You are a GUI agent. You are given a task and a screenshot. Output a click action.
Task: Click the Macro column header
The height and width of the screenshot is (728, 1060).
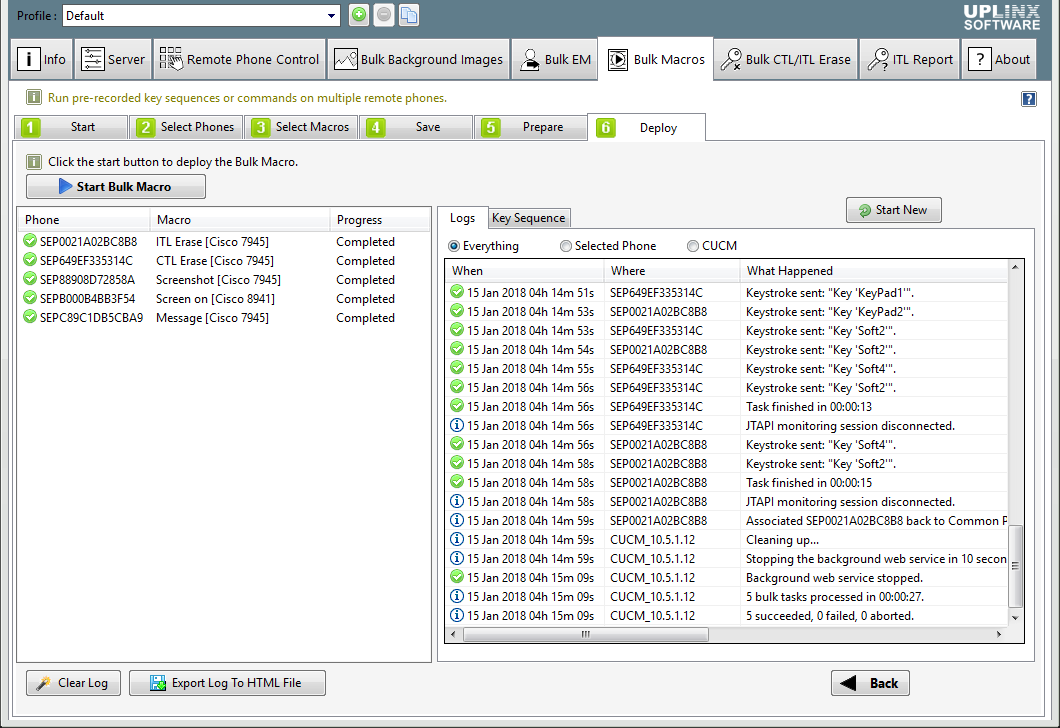(x=239, y=220)
